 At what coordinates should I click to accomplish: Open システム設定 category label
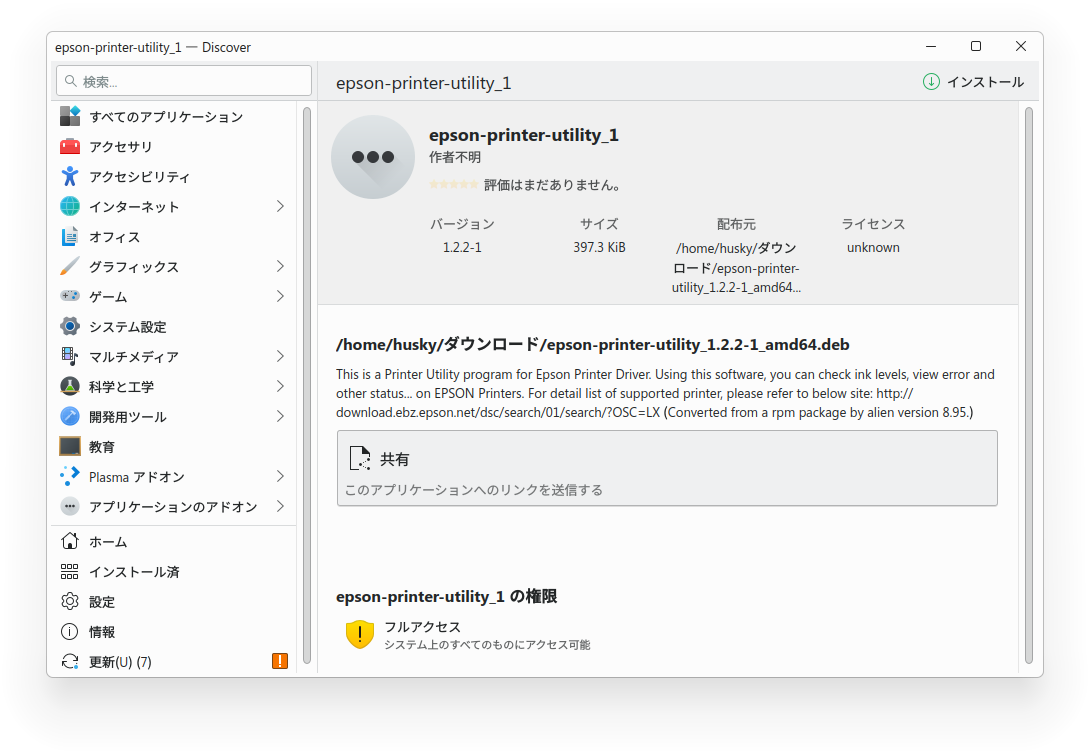(127, 327)
